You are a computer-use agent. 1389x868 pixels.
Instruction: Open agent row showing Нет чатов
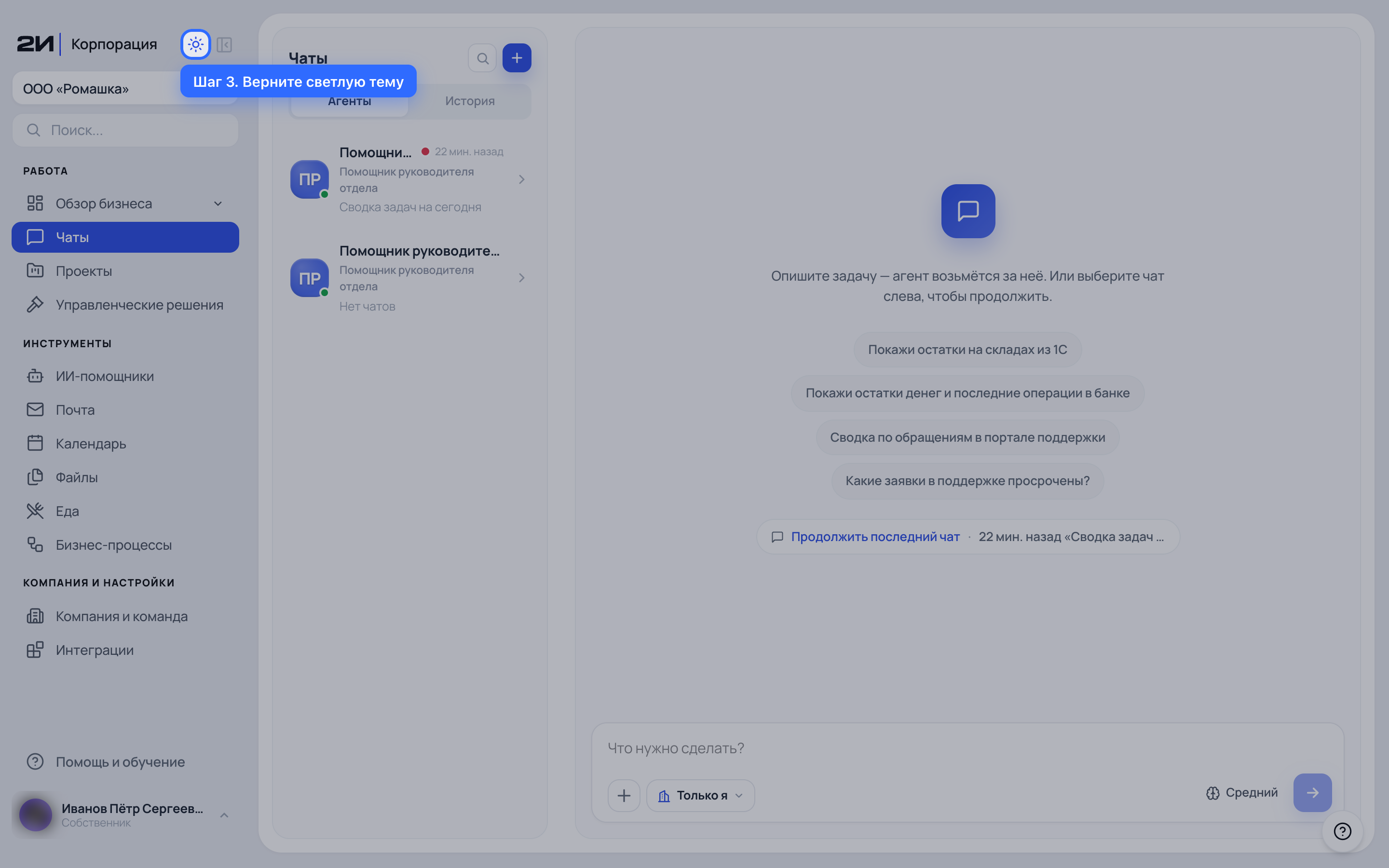pyautogui.click(x=410, y=278)
